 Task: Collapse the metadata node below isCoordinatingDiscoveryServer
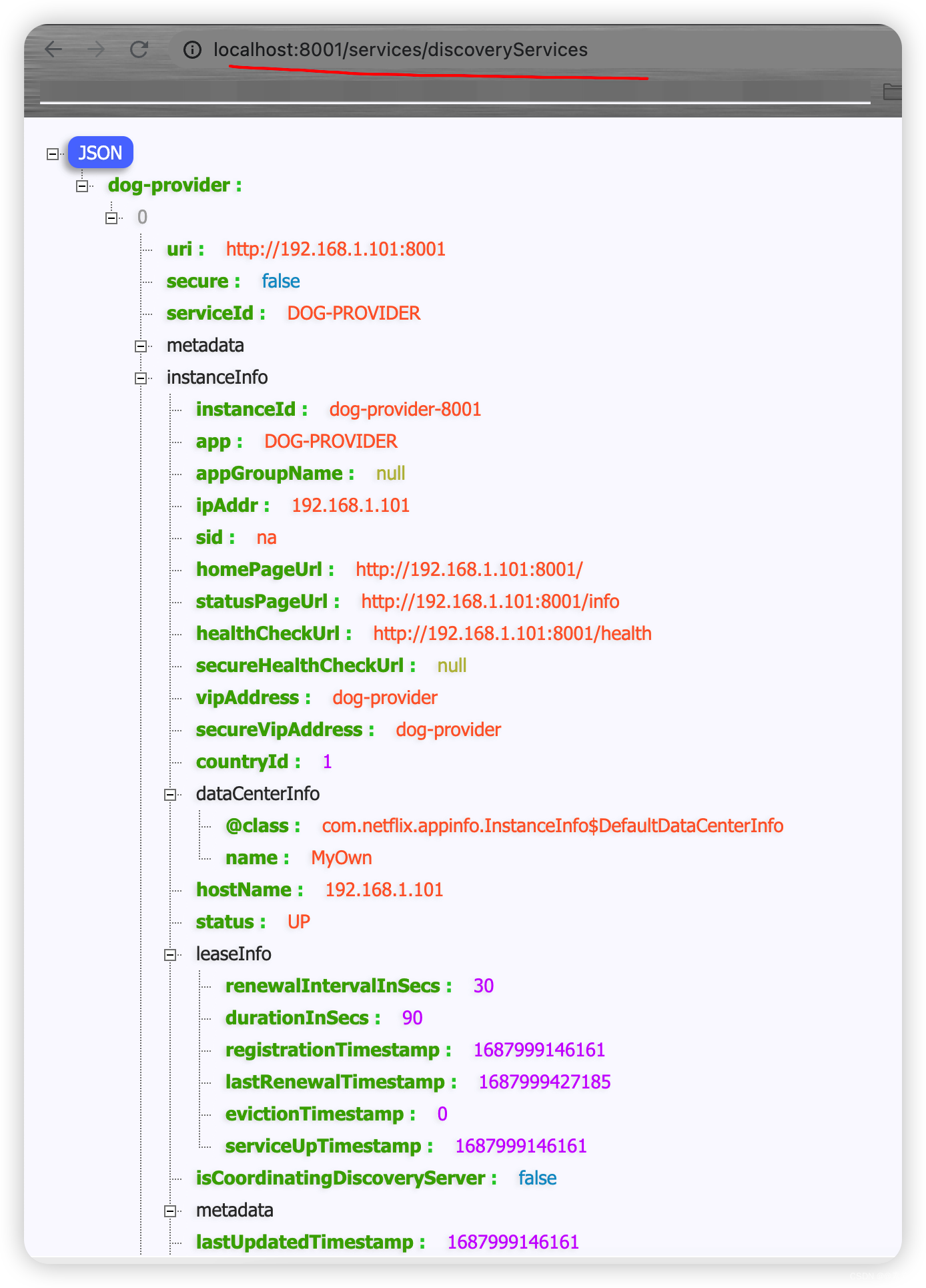tap(170, 1211)
